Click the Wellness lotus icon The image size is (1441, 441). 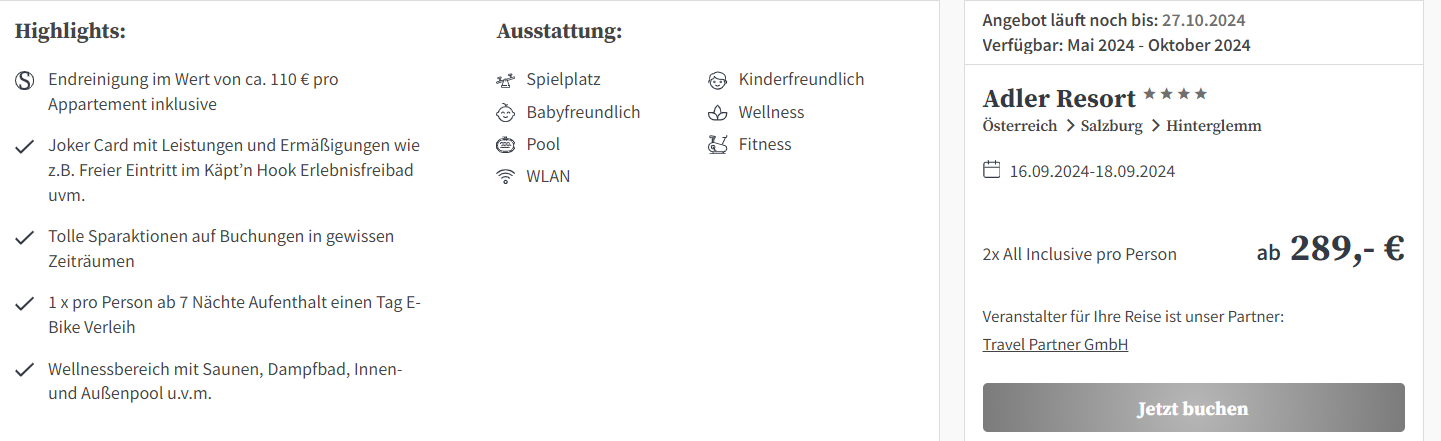coord(717,112)
